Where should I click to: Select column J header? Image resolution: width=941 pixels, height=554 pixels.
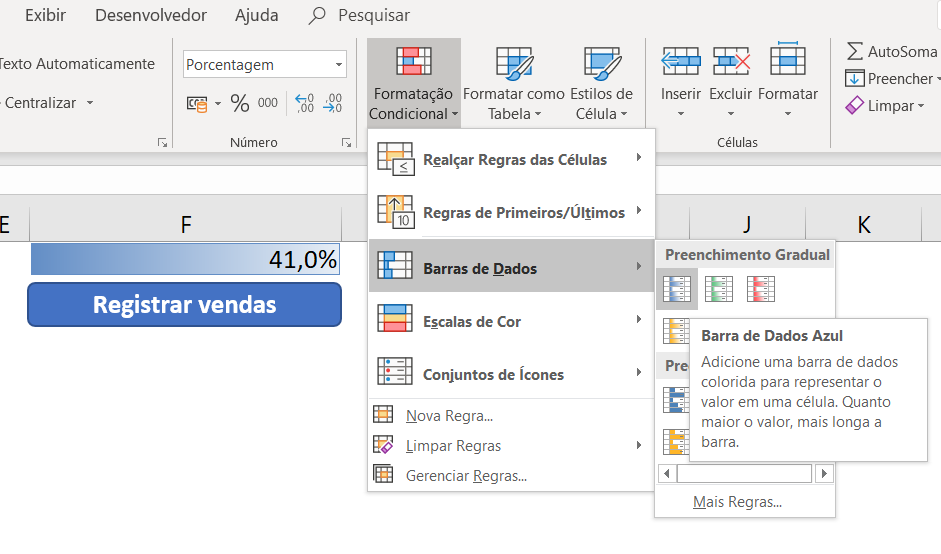tap(747, 224)
